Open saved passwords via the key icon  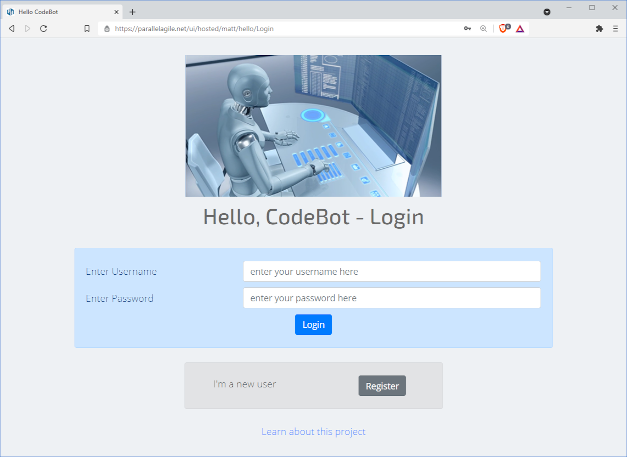pyautogui.click(x=467, y=28)
